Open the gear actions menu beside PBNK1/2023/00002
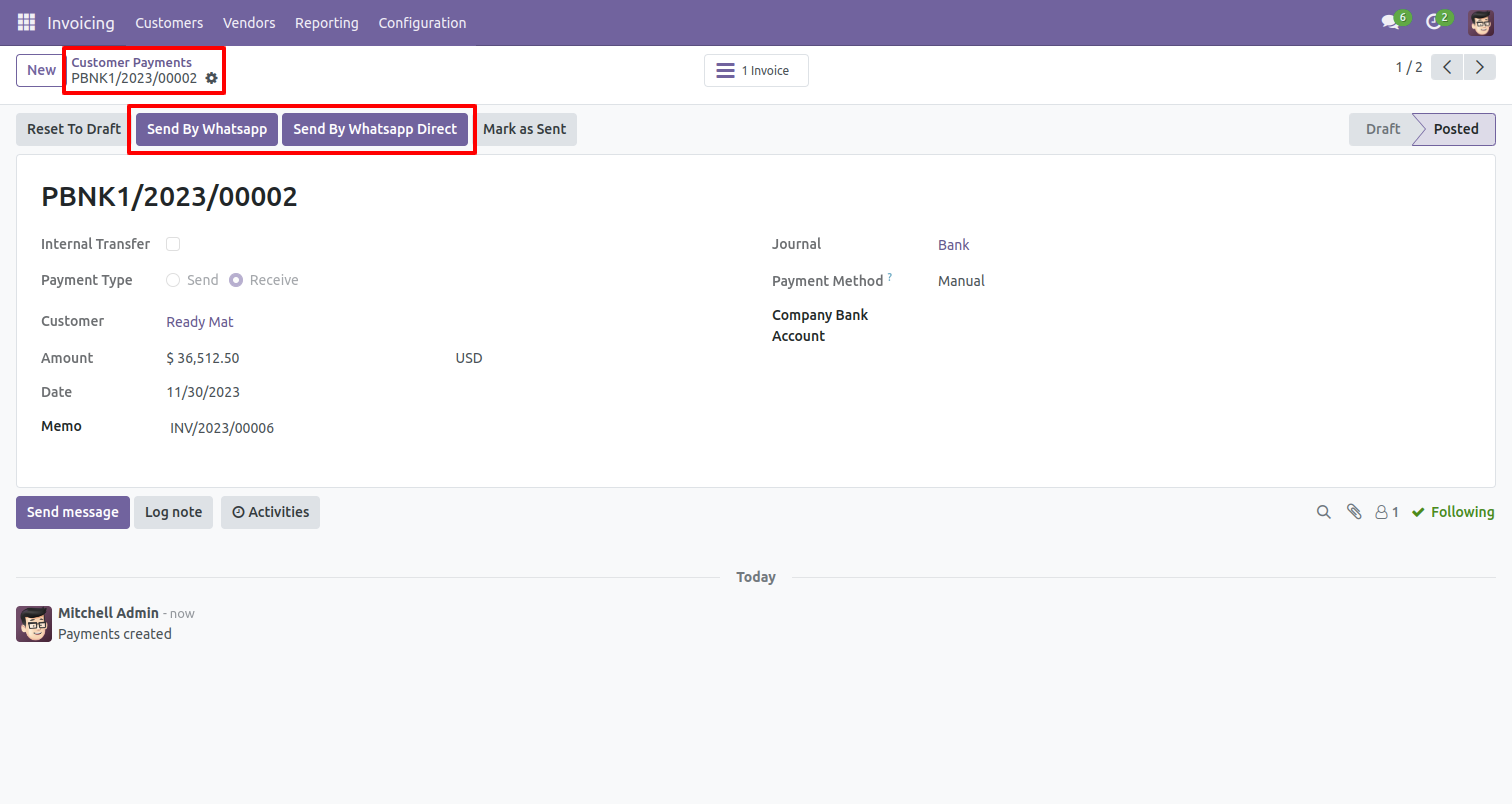Screen dimensions: 1512x804 211,78
